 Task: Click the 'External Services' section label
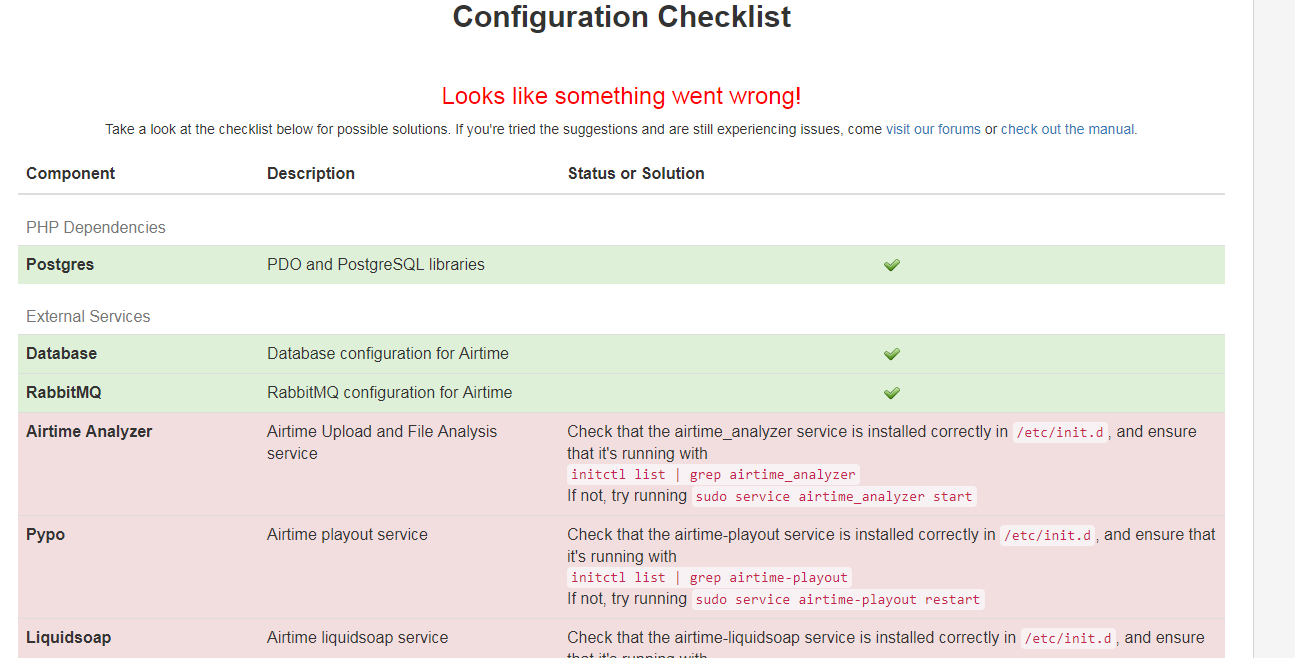tap(88, 316)
